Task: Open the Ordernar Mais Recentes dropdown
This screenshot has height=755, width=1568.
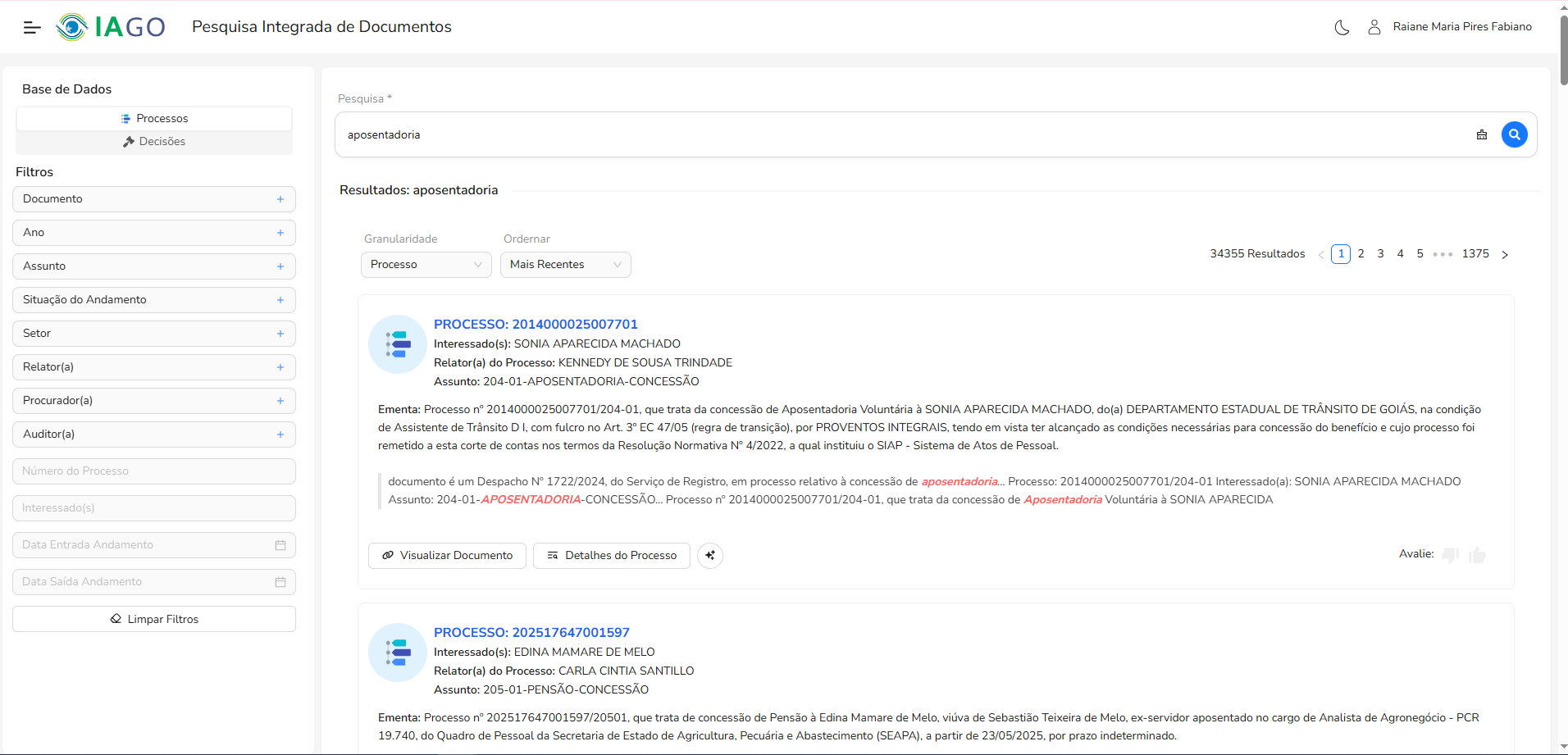Action: pos(565,265)
